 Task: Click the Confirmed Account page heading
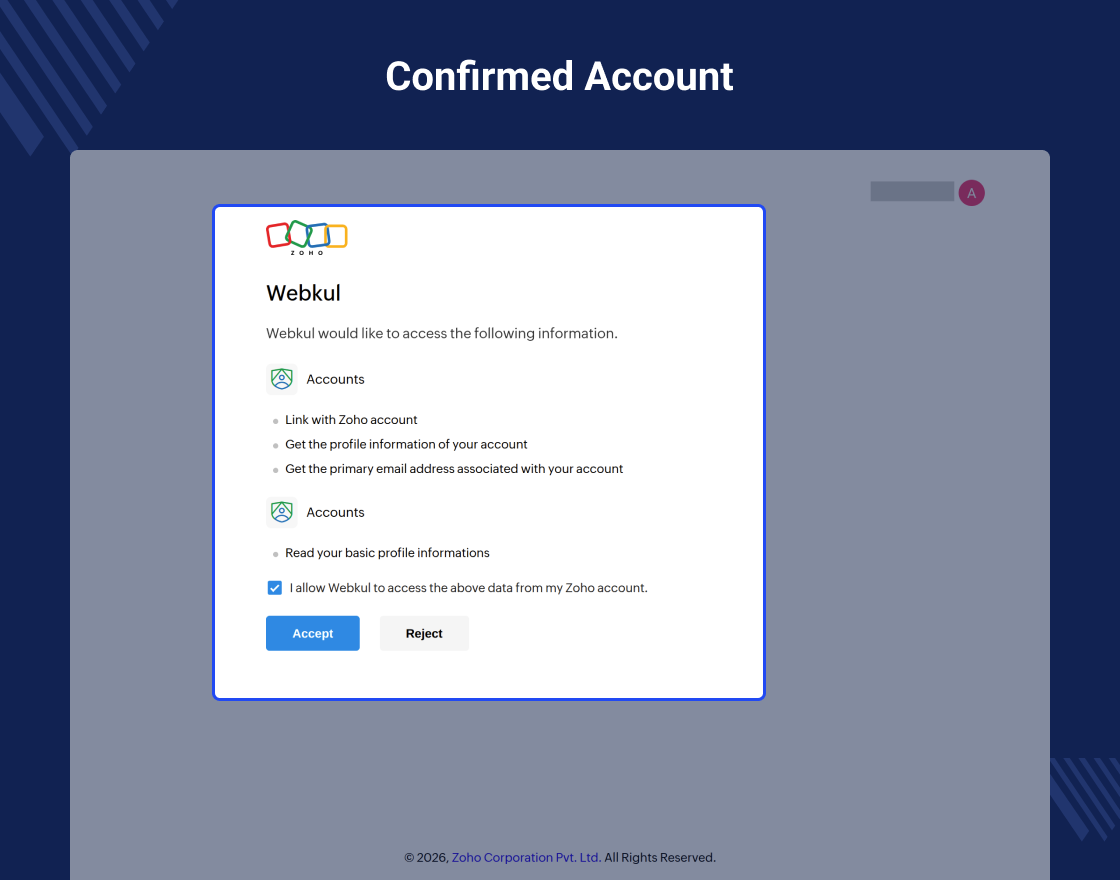click(x=559, y=76)
